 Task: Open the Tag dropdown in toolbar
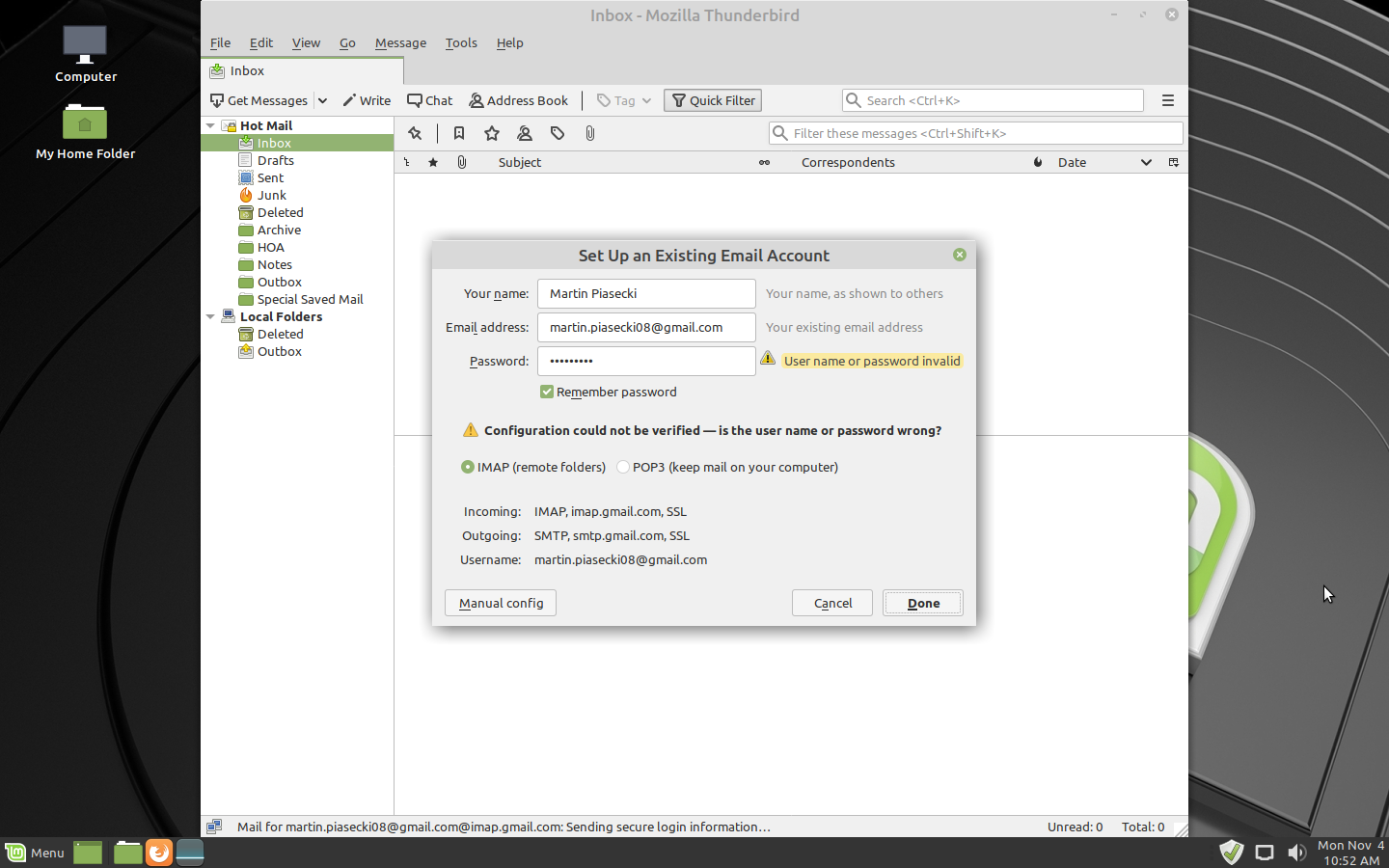[624, 100]
